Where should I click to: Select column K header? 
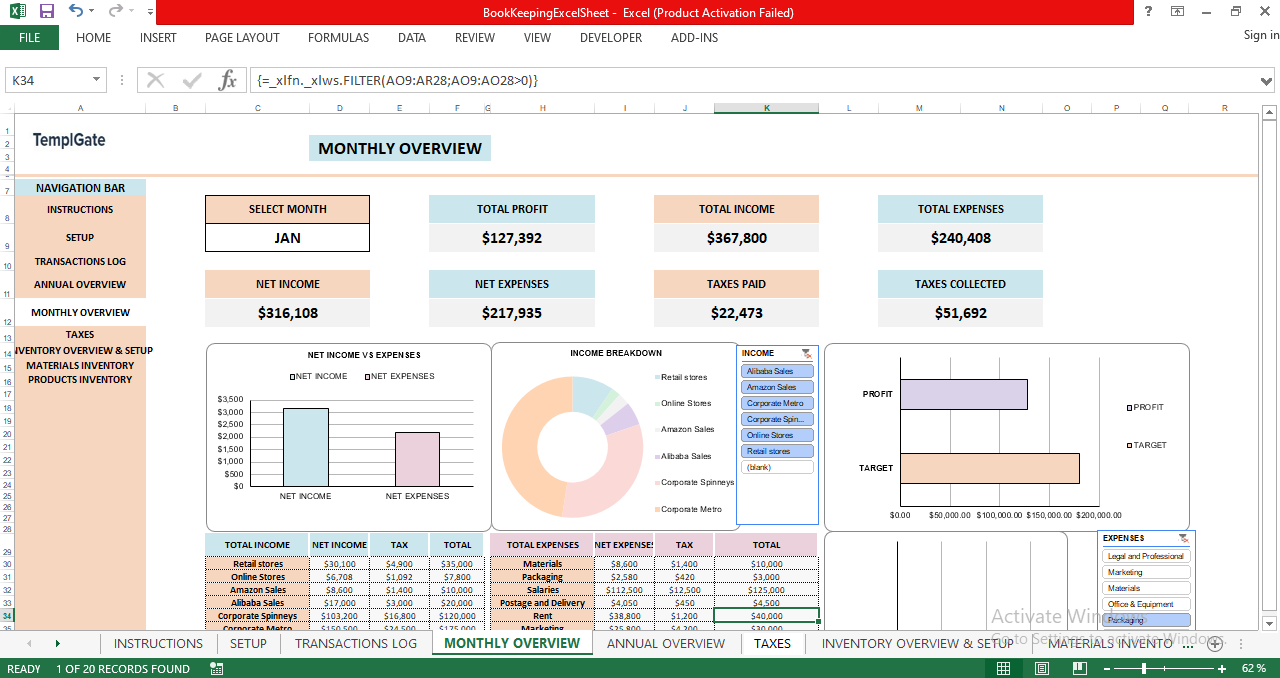(x=767, y=108)
